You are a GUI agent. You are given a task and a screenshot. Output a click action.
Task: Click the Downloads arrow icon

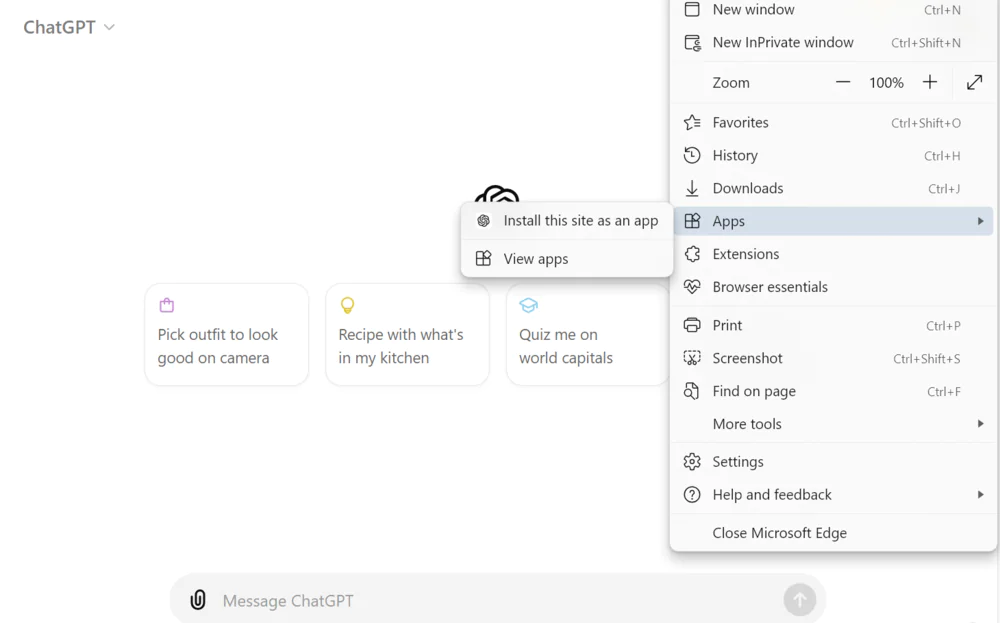pyautogui.click(x=692, y=188)
